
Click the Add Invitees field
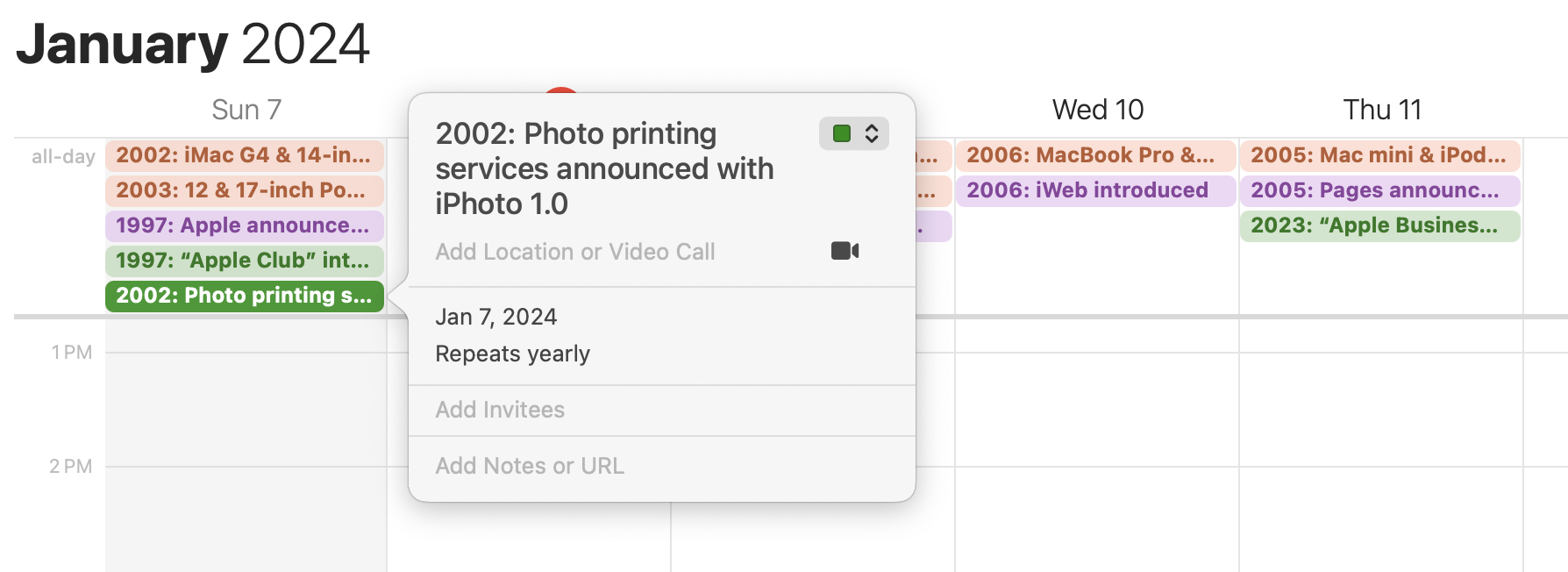click(x=500, y=410)
